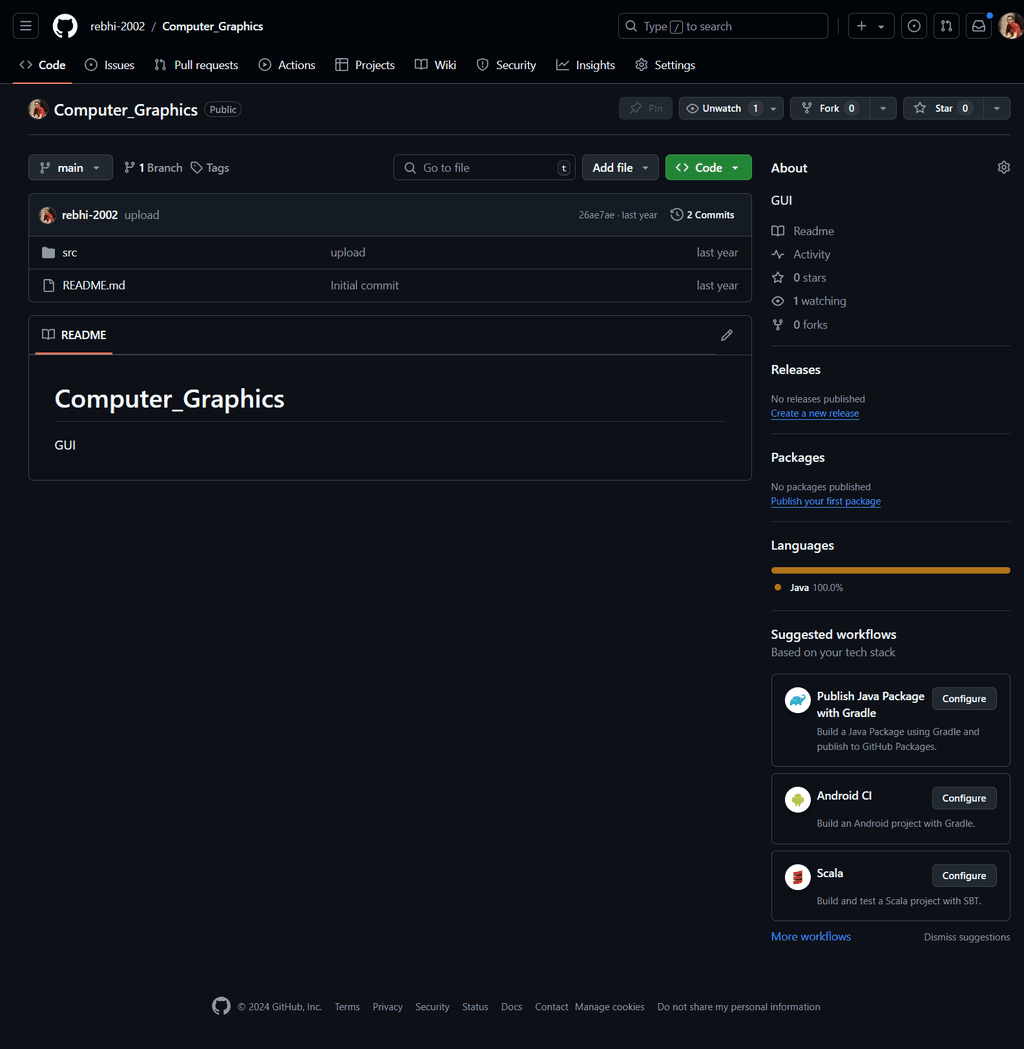Click the README.md file icon

48,286
